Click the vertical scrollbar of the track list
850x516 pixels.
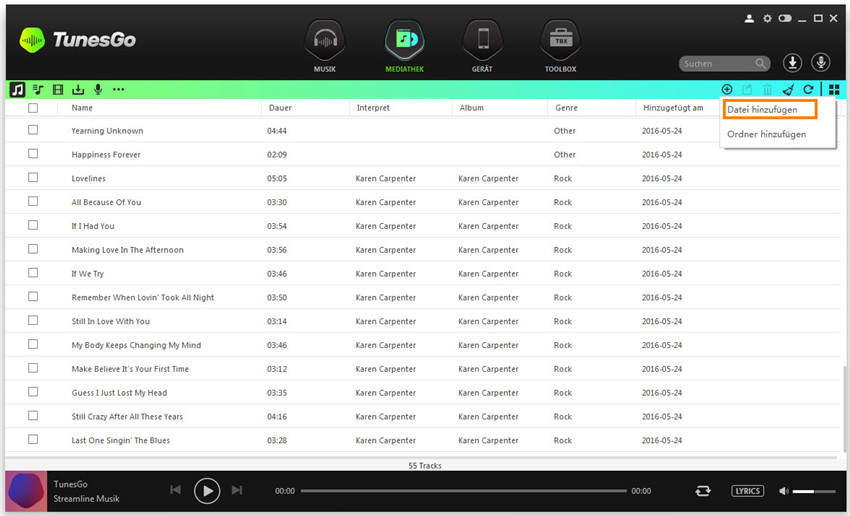point(844,407)
